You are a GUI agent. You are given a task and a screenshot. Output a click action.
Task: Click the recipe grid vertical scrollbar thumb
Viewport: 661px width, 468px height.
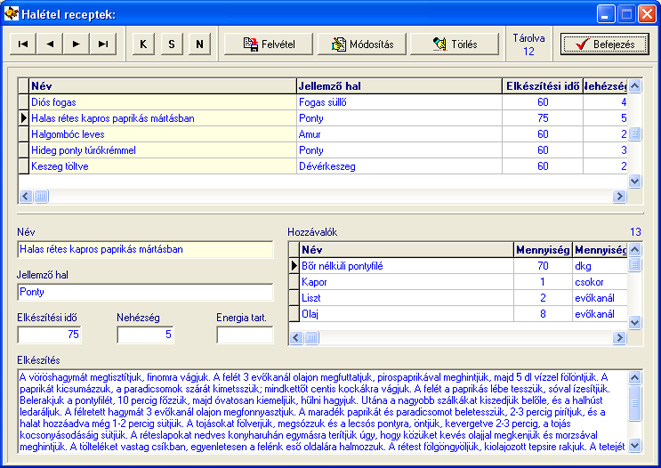click(635, 134)
